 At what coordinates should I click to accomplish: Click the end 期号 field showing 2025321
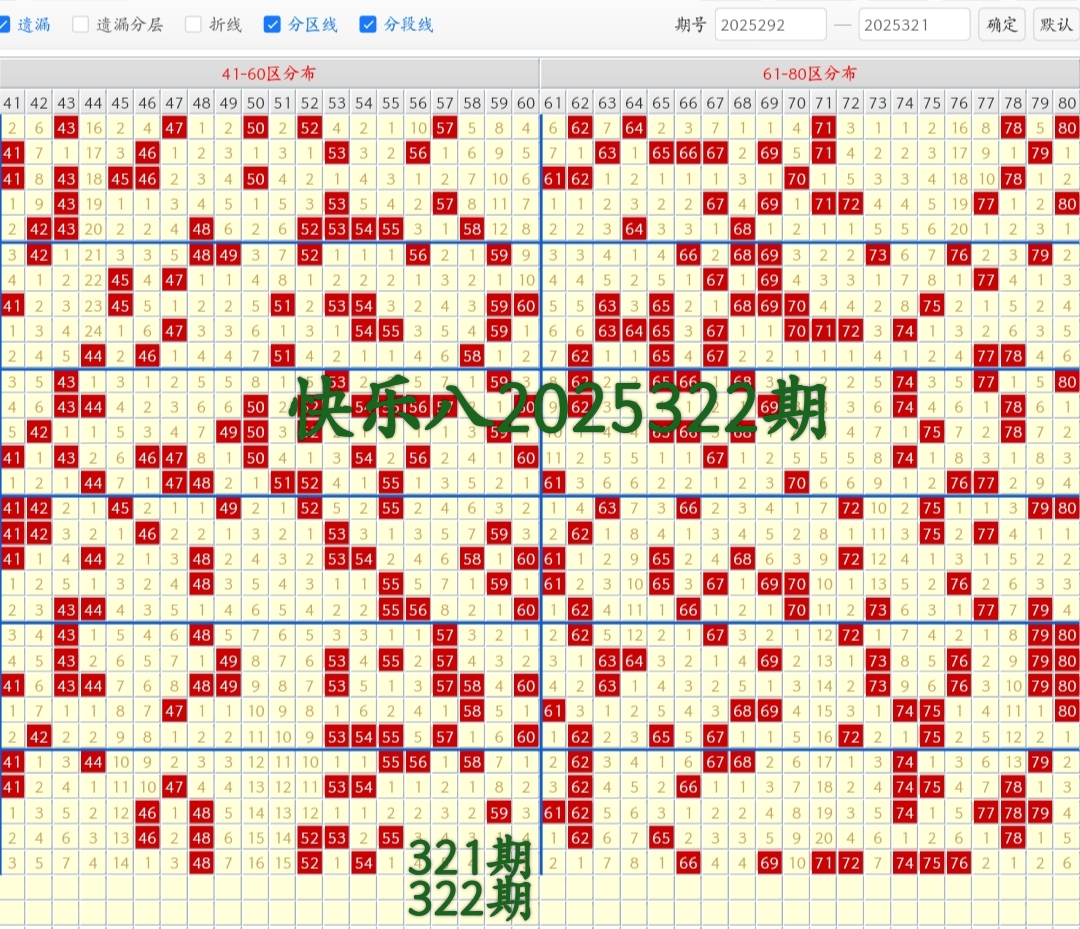click(x=914, y=25)
